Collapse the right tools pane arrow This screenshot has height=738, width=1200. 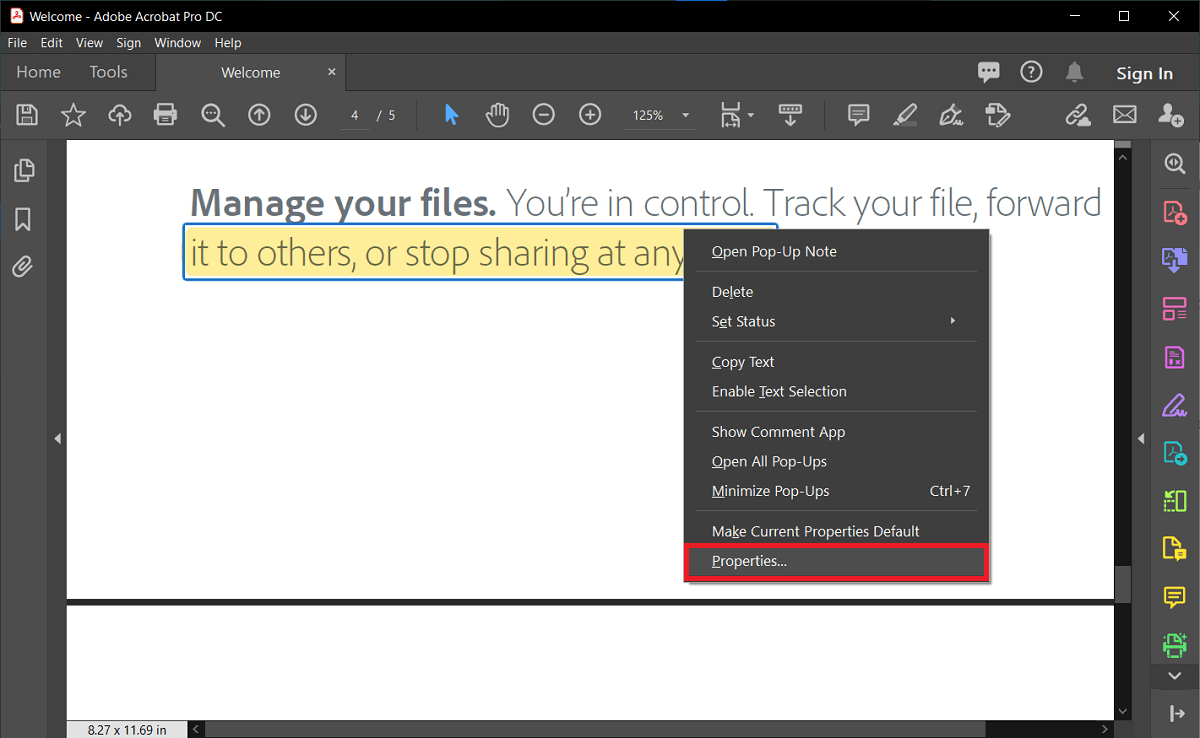[x=1141, y=438]
